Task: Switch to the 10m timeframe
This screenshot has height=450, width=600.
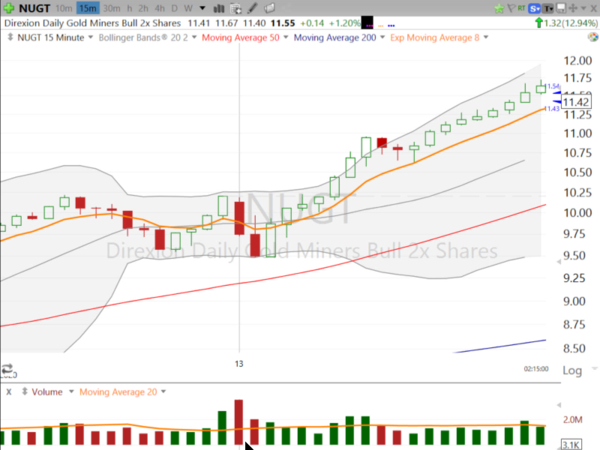Action: tap(64, 8)
